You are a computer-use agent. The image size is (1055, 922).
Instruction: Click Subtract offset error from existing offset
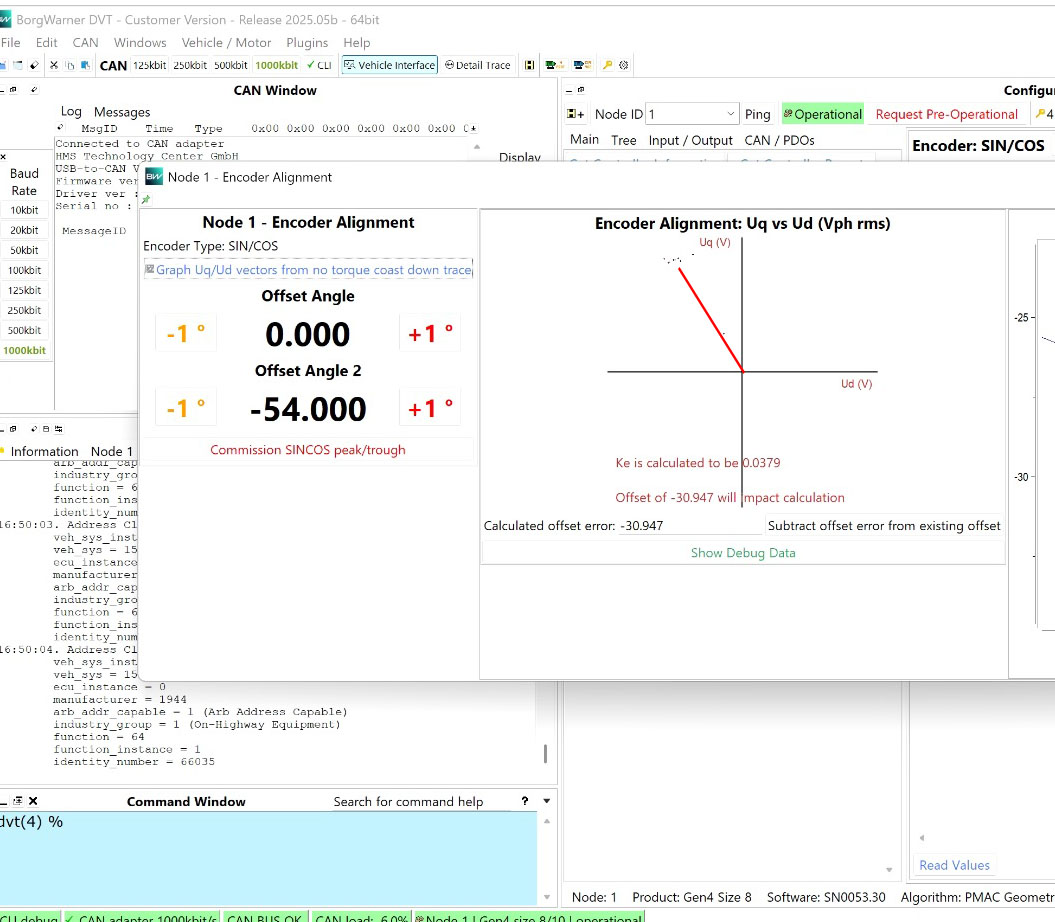tap(884, 525)
